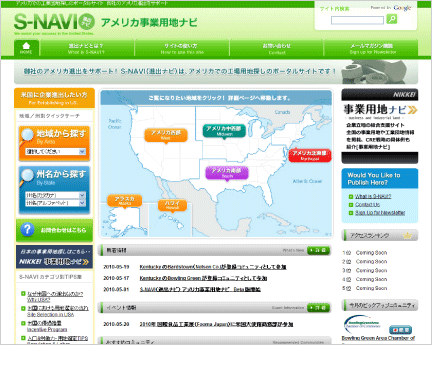Viewport: 432px width, 365px height.
Task: Open the Contact navigation tab
Action: click(x=276, y=48)
